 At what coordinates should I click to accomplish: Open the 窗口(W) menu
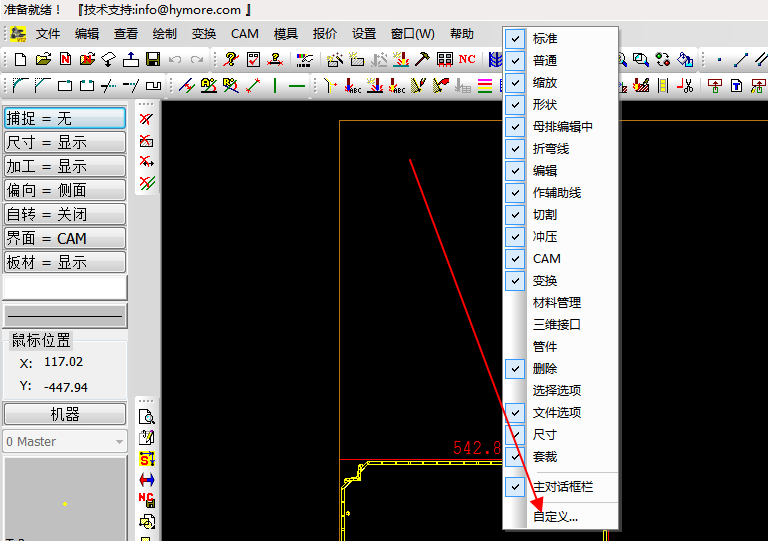(x=412, y=34)
